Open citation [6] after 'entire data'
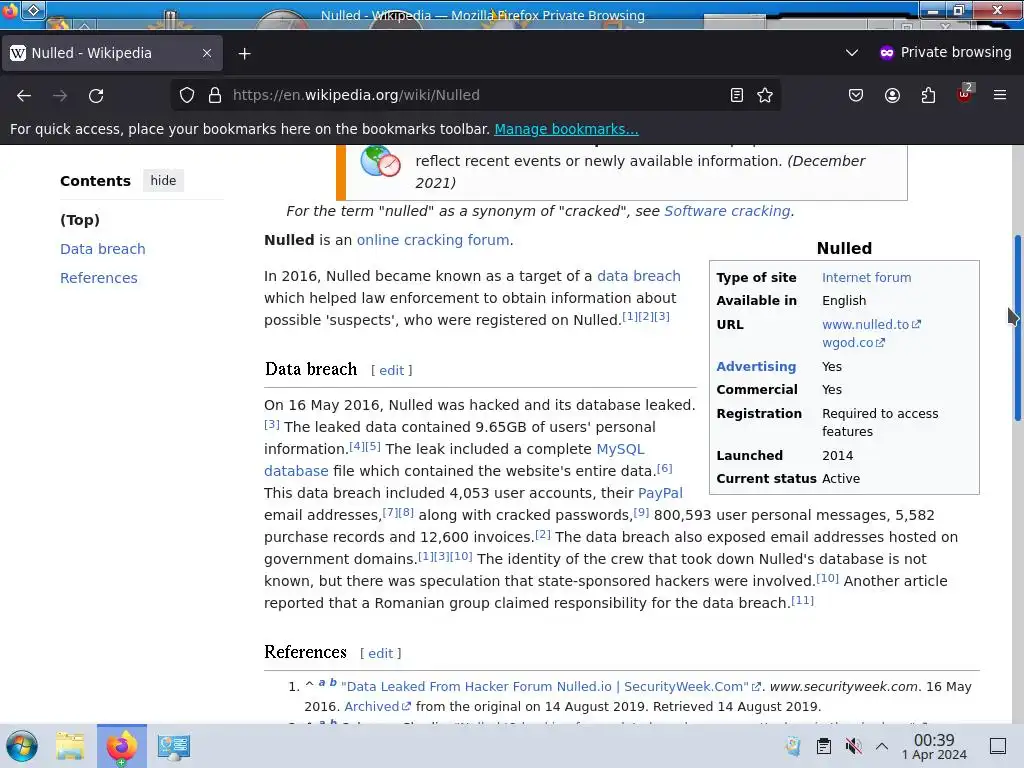Screen dimensions: 1024x768 (x=665, y=468)
